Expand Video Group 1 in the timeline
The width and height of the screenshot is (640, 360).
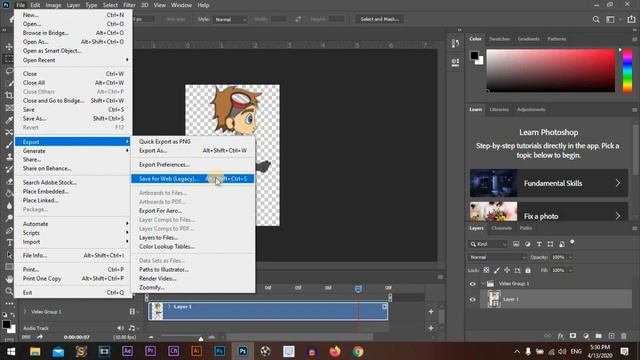pyautogui.click(x=24, y=312)
